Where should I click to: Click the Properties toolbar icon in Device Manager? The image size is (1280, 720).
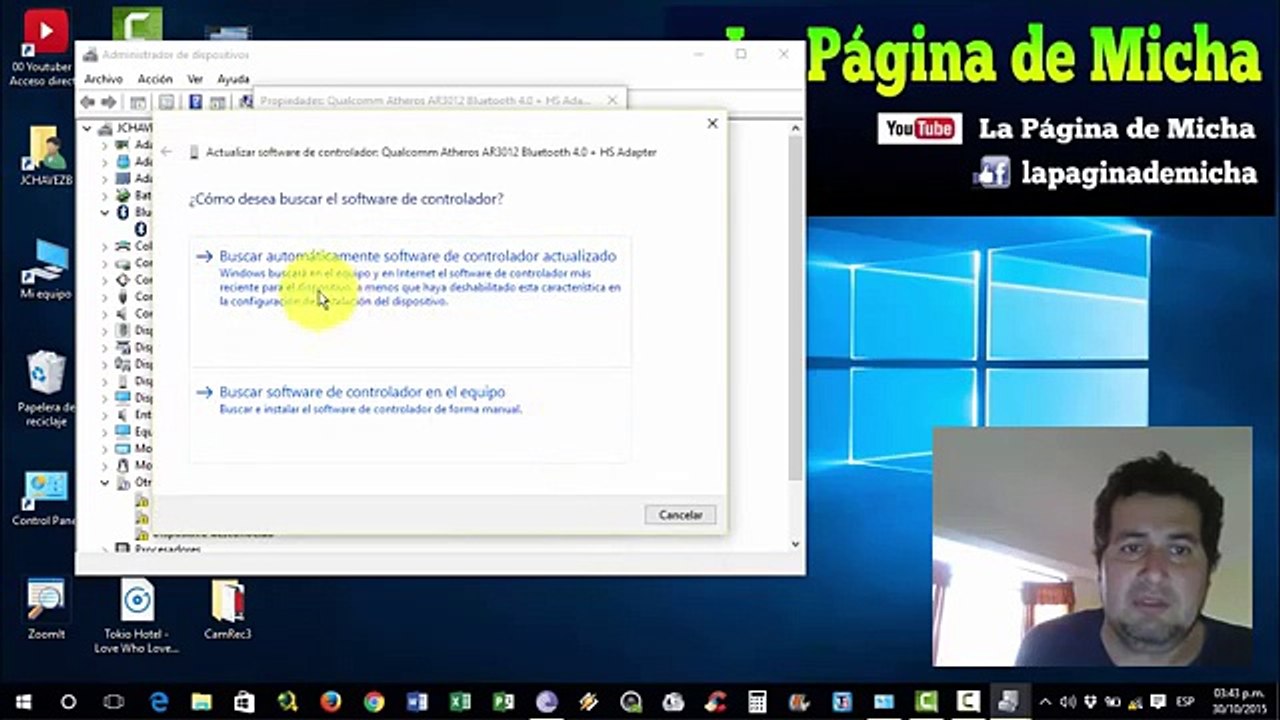[167, 102]
